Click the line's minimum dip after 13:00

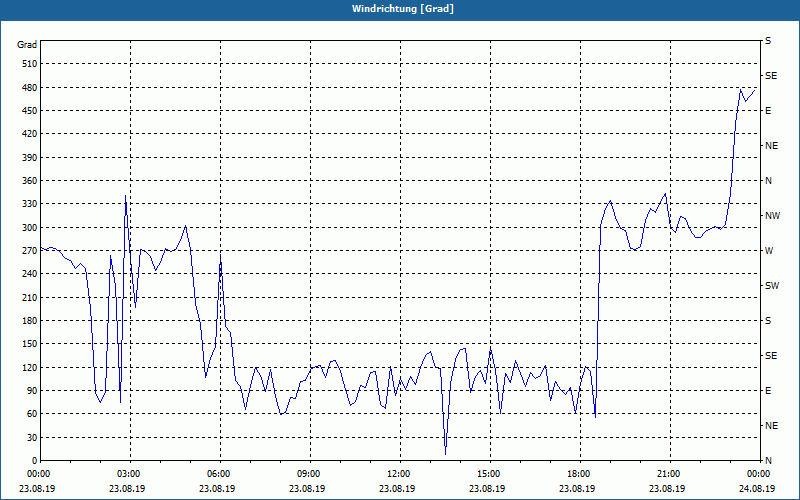coord(445,454)
